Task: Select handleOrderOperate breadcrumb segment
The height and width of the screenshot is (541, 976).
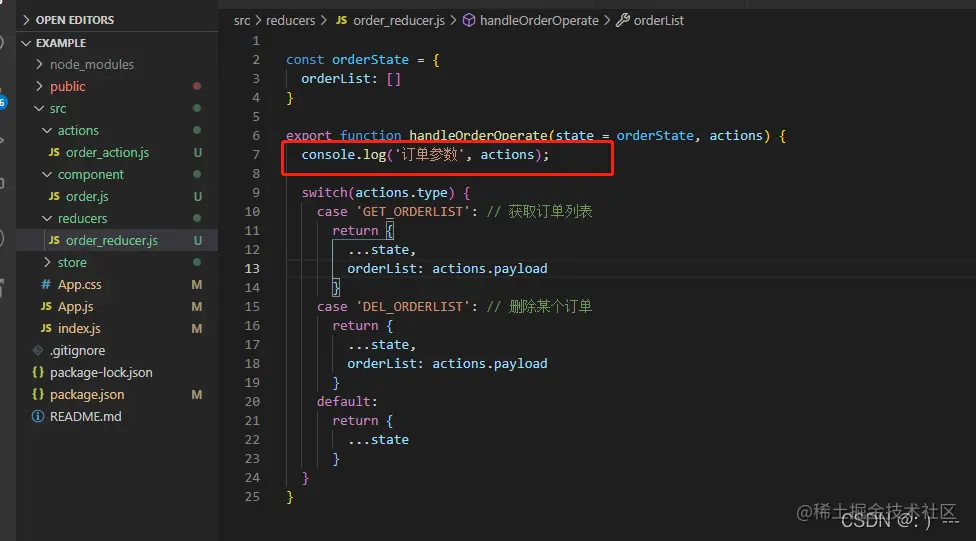Action: [x=539, y=21]
